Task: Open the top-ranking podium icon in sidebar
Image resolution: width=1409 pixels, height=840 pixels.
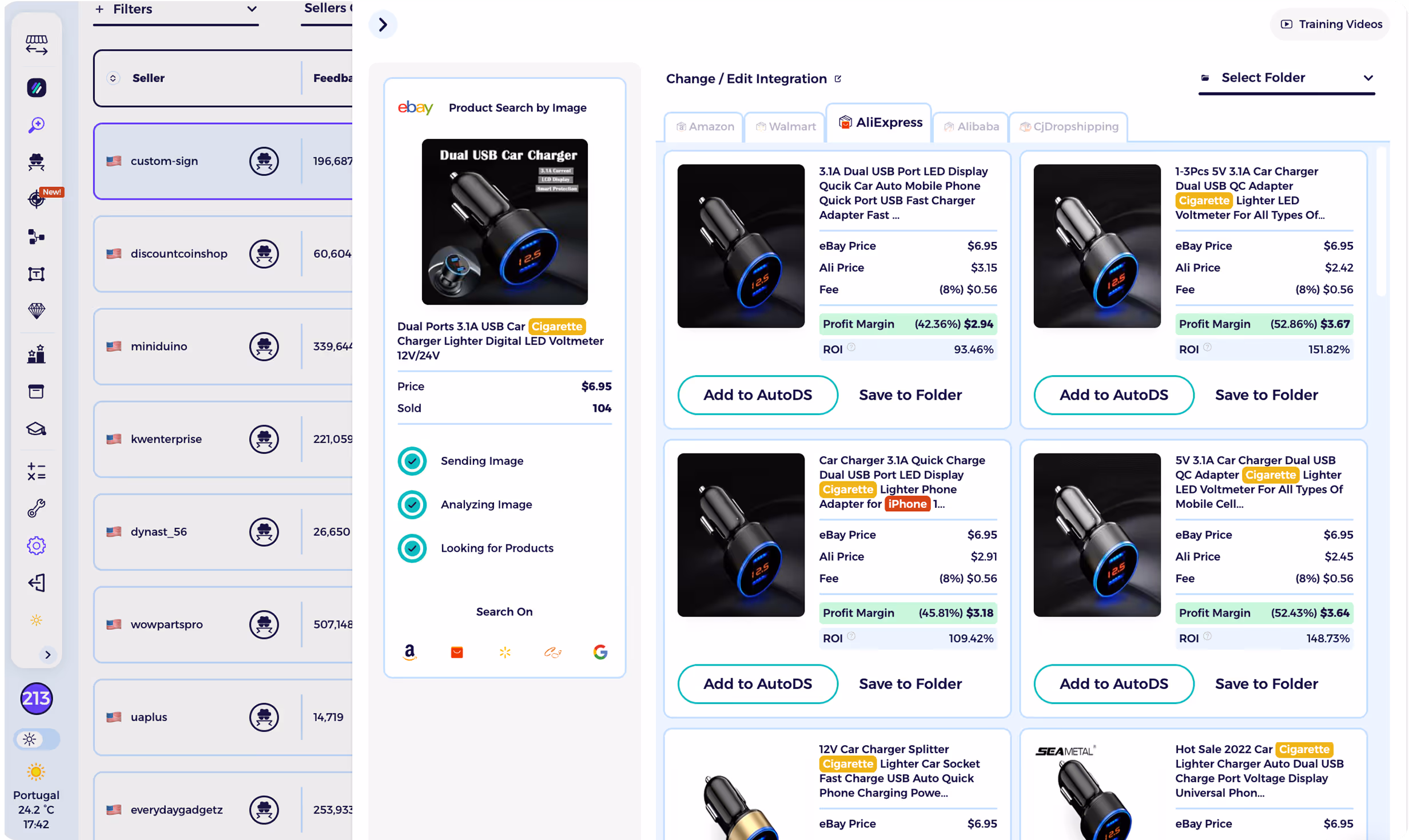Action: pos(36,354)
